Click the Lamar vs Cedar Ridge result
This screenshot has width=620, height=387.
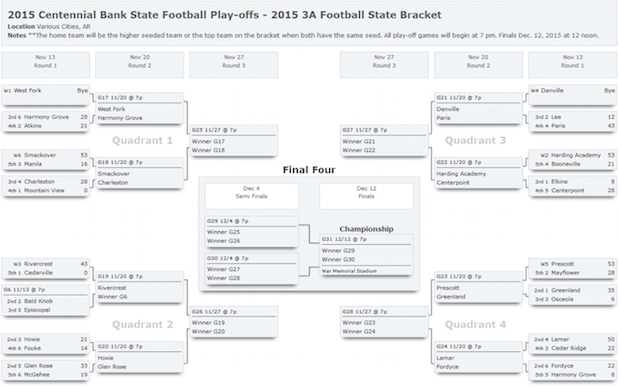pos(573,344)
